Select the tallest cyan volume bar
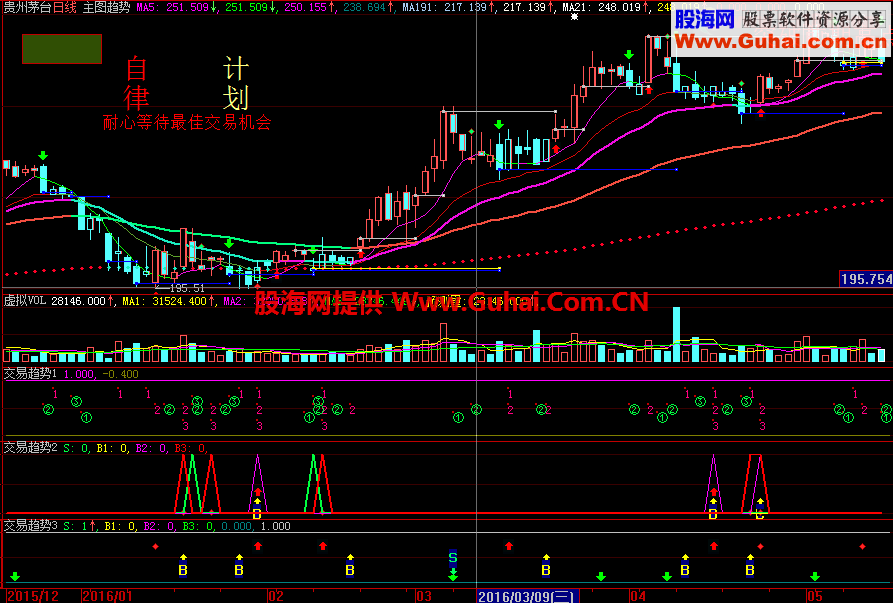This screenshot has height=603, width=893. [677, 335]
